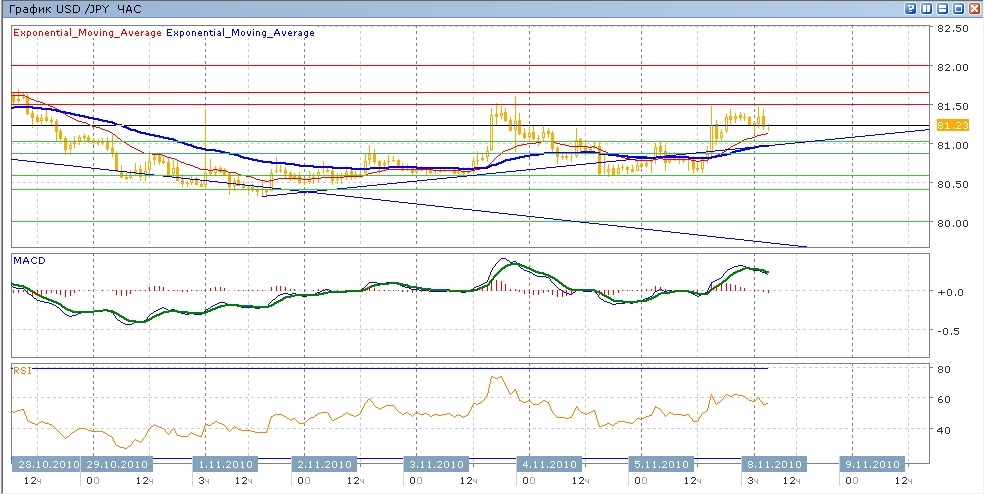Select the 3.11.2010 date marker
Image resolution: width=985 pixels, height=494 pixels.
pos(436,465)
